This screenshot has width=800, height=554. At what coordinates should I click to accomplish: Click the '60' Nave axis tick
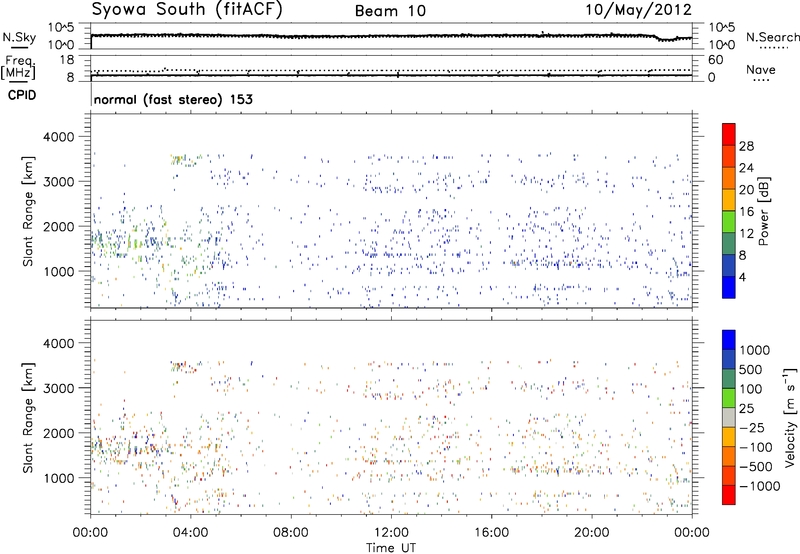(x=715, y=60)
